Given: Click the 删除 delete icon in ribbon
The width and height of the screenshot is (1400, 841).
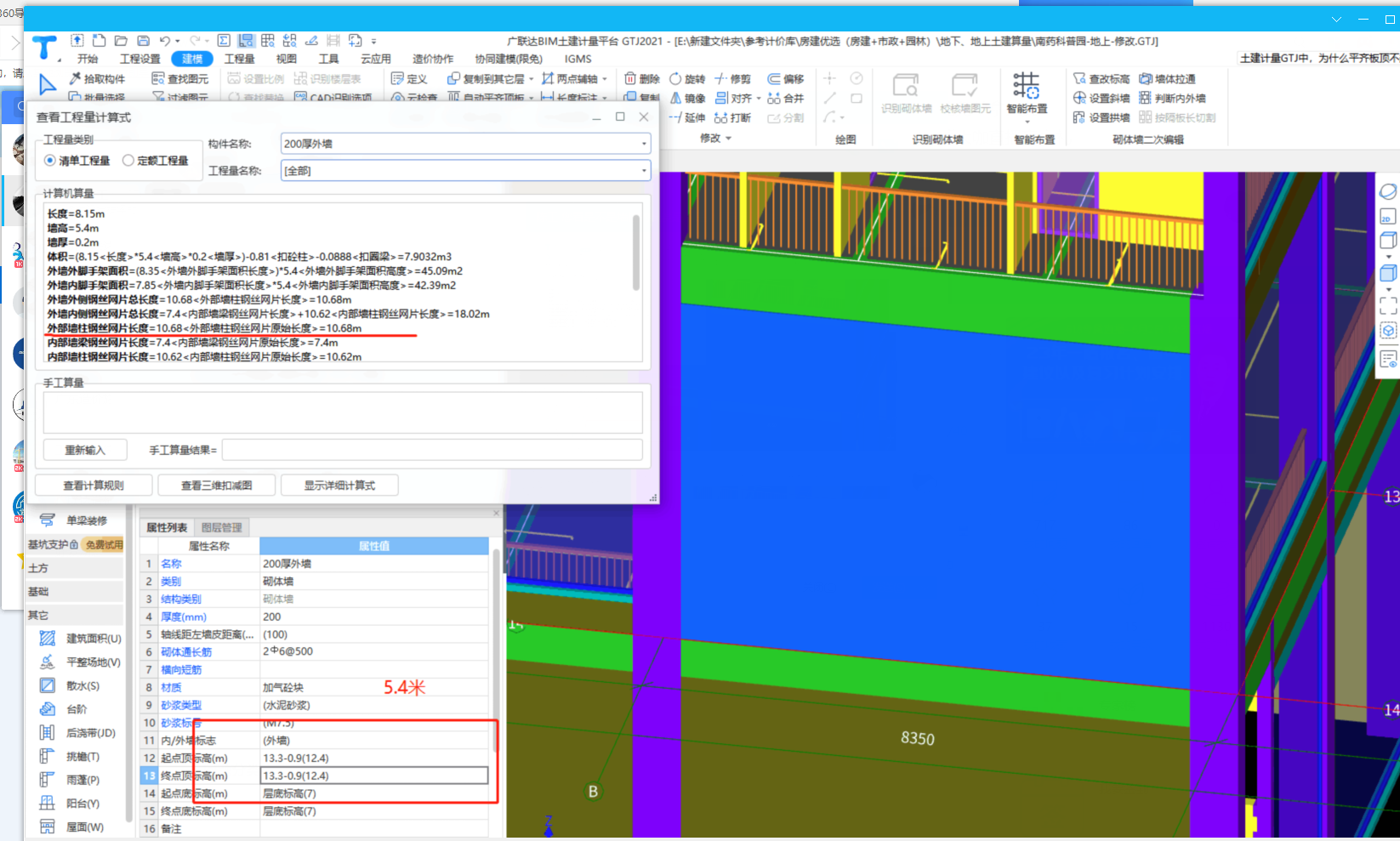Looking at the screenshot, I should tap(631, 79).
